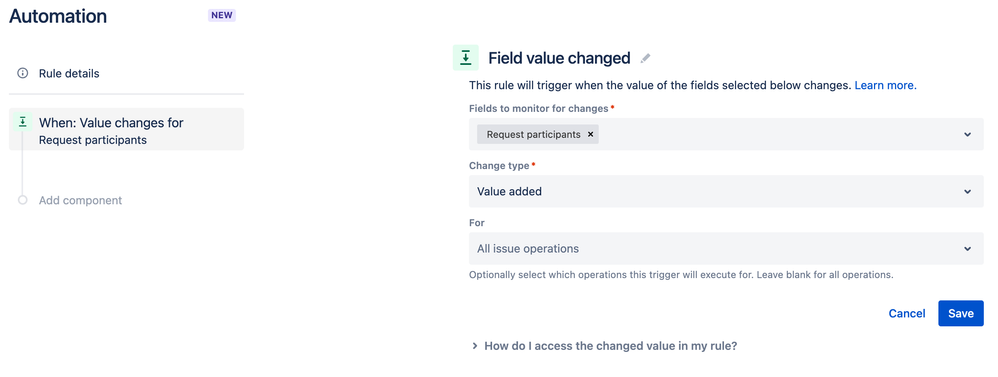The image size is (998, 377).
Task: Click the NEW badge beside Automation
Action: 221,15
